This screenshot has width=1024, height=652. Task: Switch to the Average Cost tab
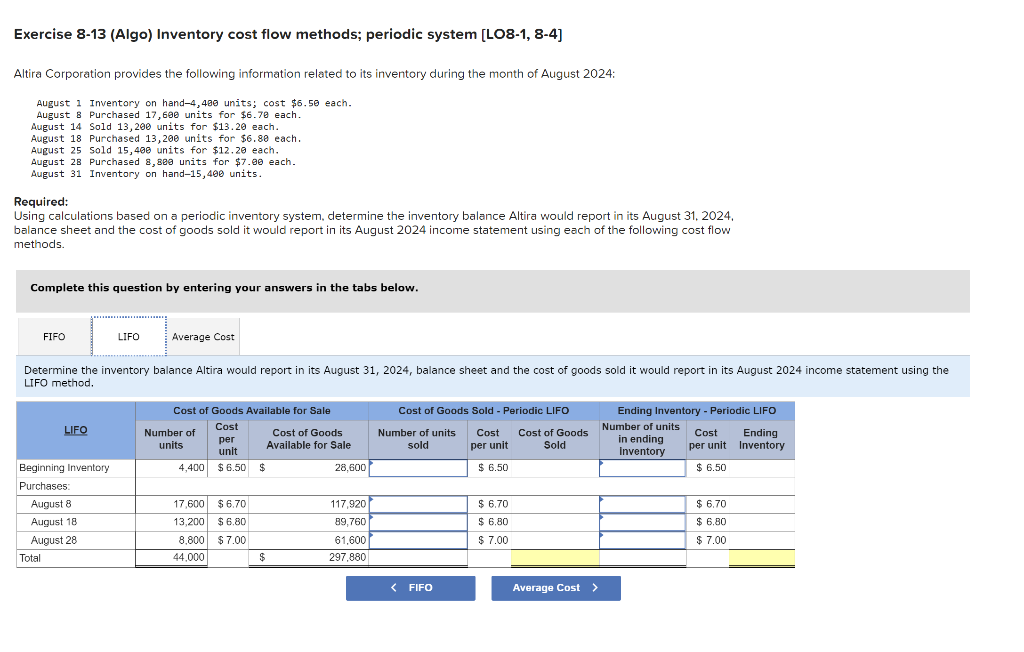pos(203,336)
